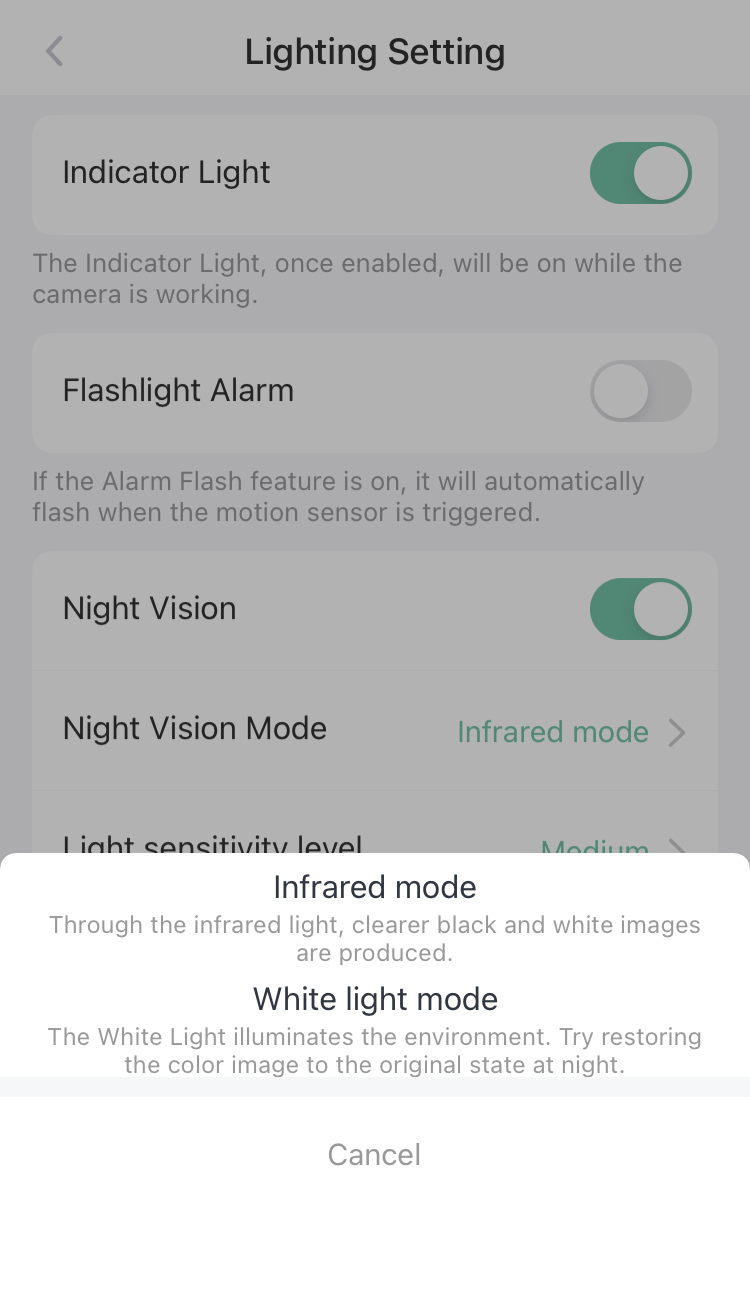Toggle the Indicator Light switch
The width and height of the screenshot is (750, 1301).
(x=641, y=173)
